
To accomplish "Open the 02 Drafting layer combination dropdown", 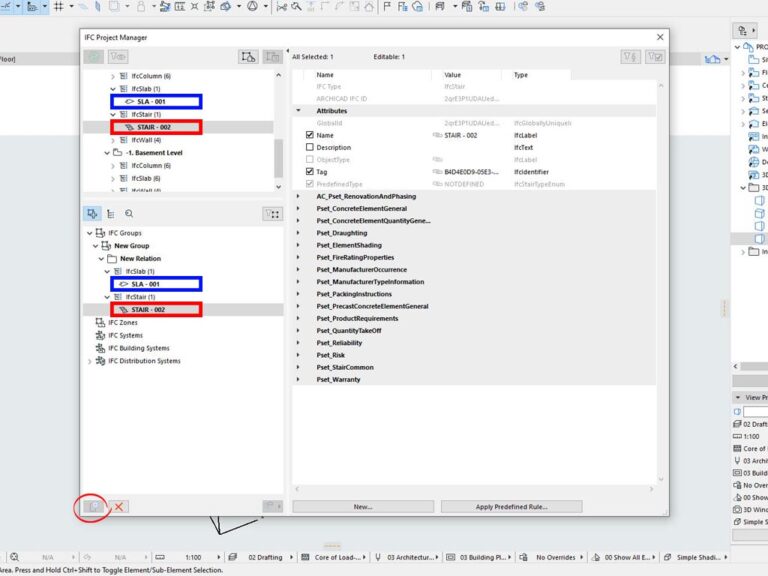I will pos(292,557).
